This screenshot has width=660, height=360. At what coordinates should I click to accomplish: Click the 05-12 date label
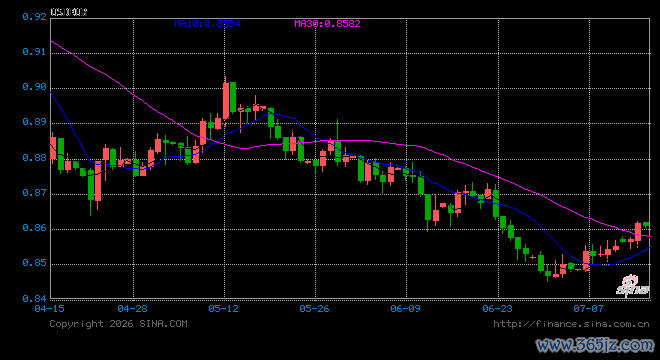pos(224,309)
